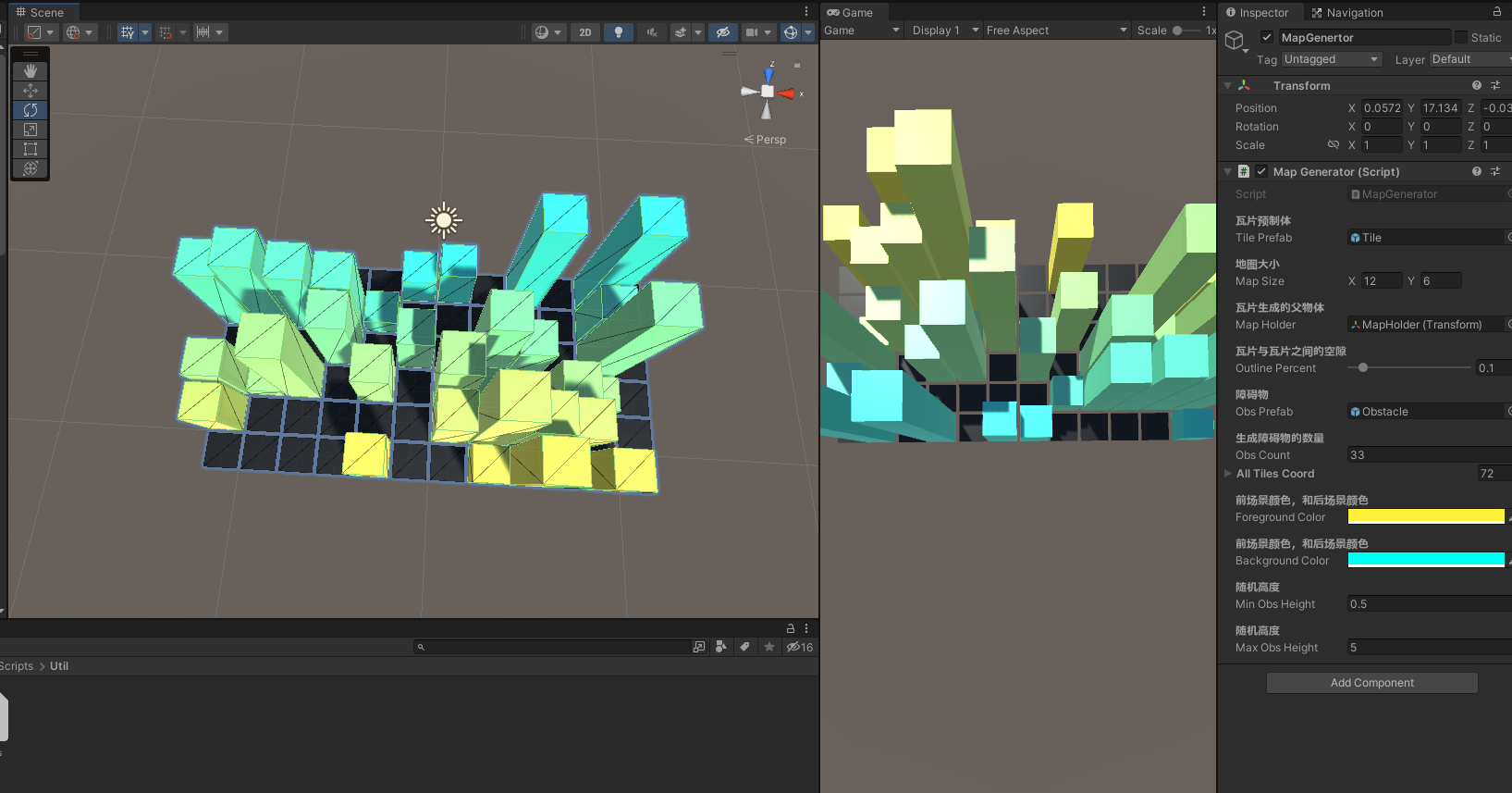Disable the Map Generator script checkbox
1512x793 pixels.
(x=1261, y=171)
